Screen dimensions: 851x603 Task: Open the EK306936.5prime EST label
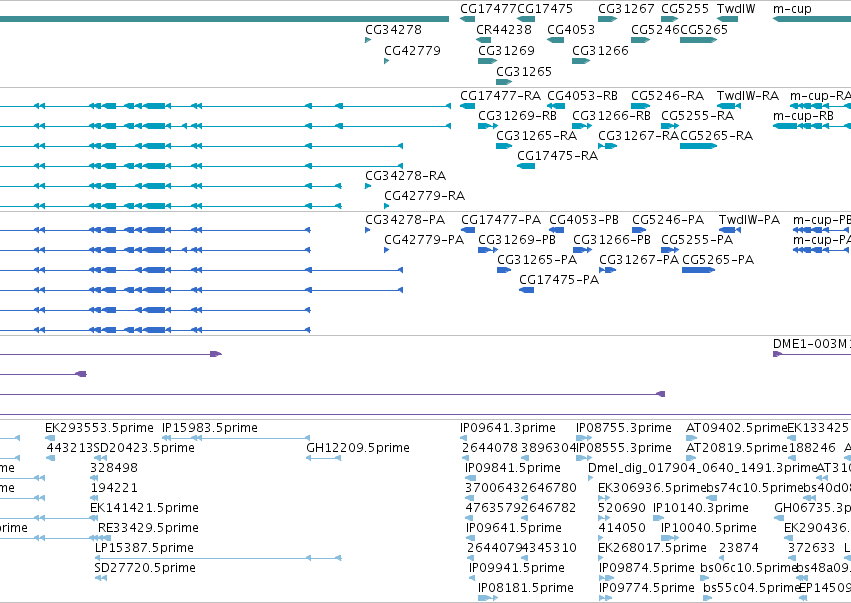[652, 488]
